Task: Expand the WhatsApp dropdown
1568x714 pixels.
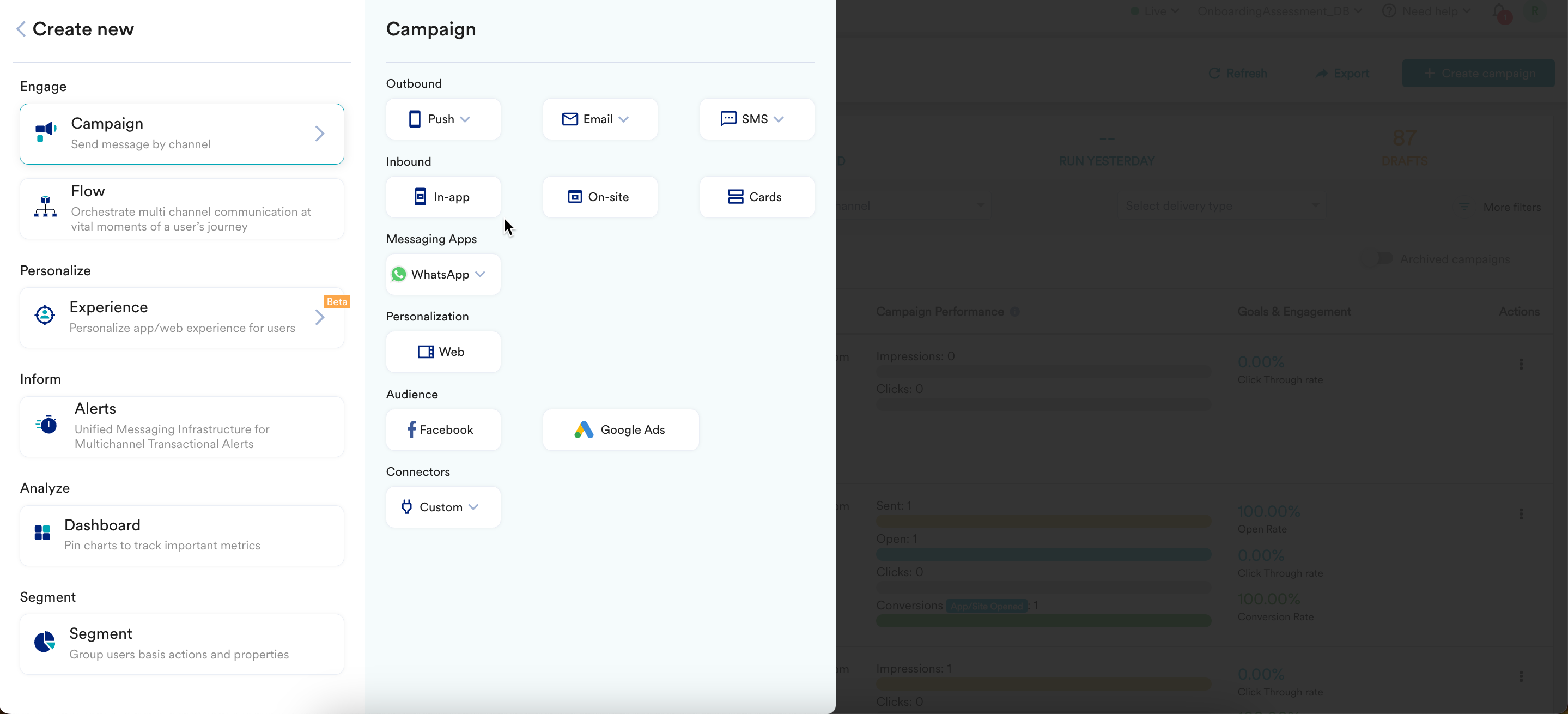Action: [x=442, y=275]
